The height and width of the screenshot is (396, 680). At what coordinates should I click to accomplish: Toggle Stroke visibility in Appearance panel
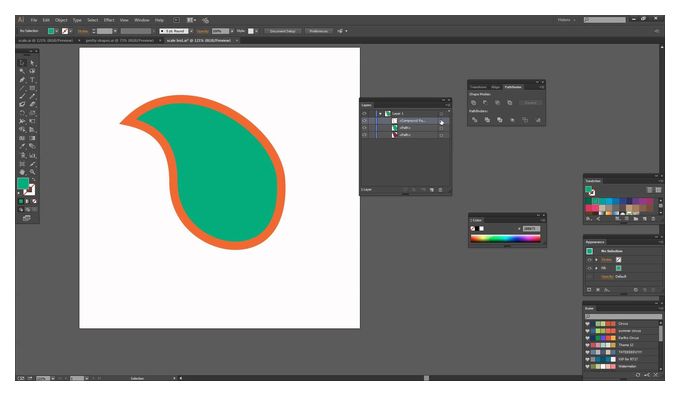(x=589, y=260)
